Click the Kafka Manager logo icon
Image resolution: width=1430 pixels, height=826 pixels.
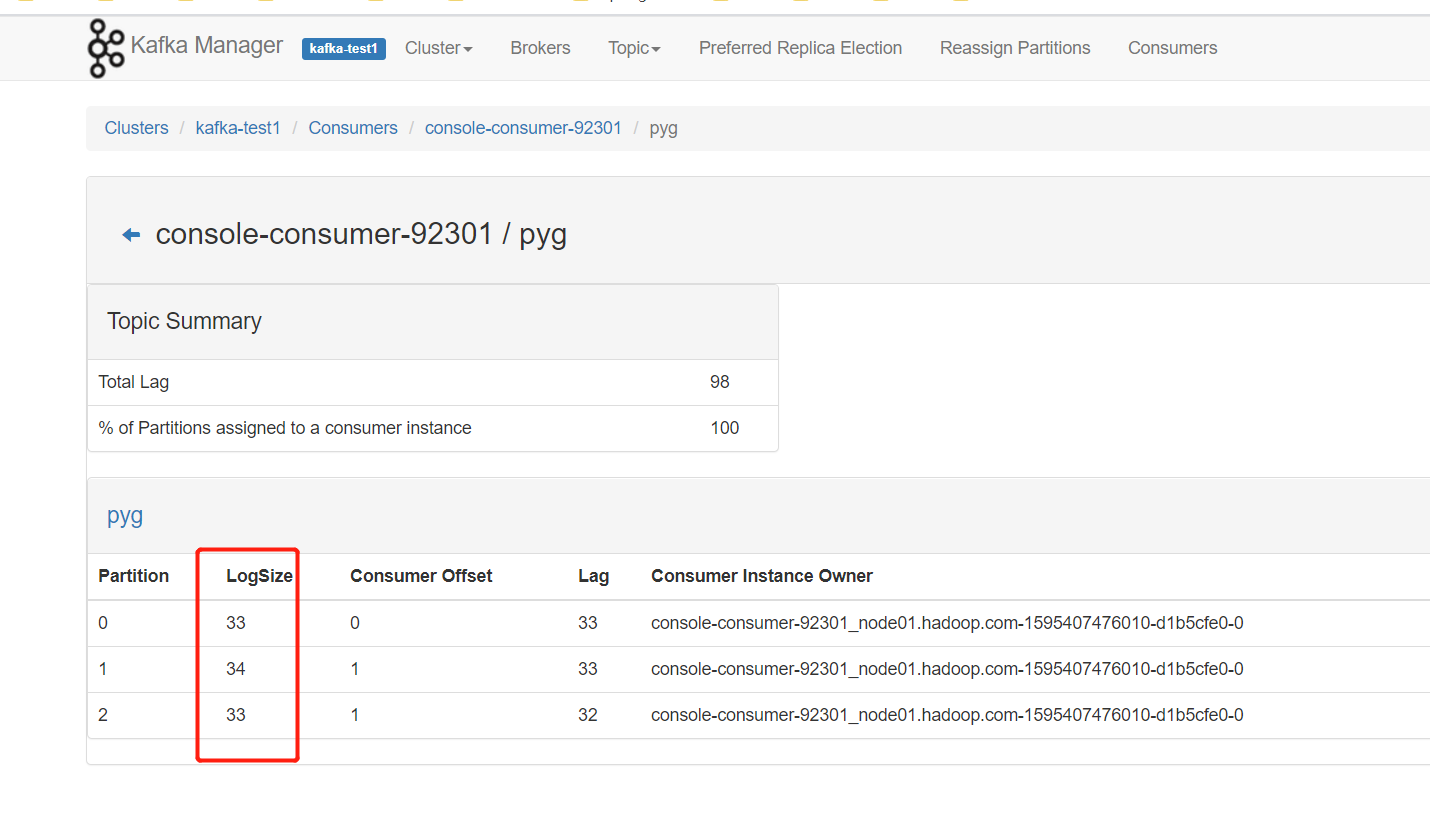(106, 47)
